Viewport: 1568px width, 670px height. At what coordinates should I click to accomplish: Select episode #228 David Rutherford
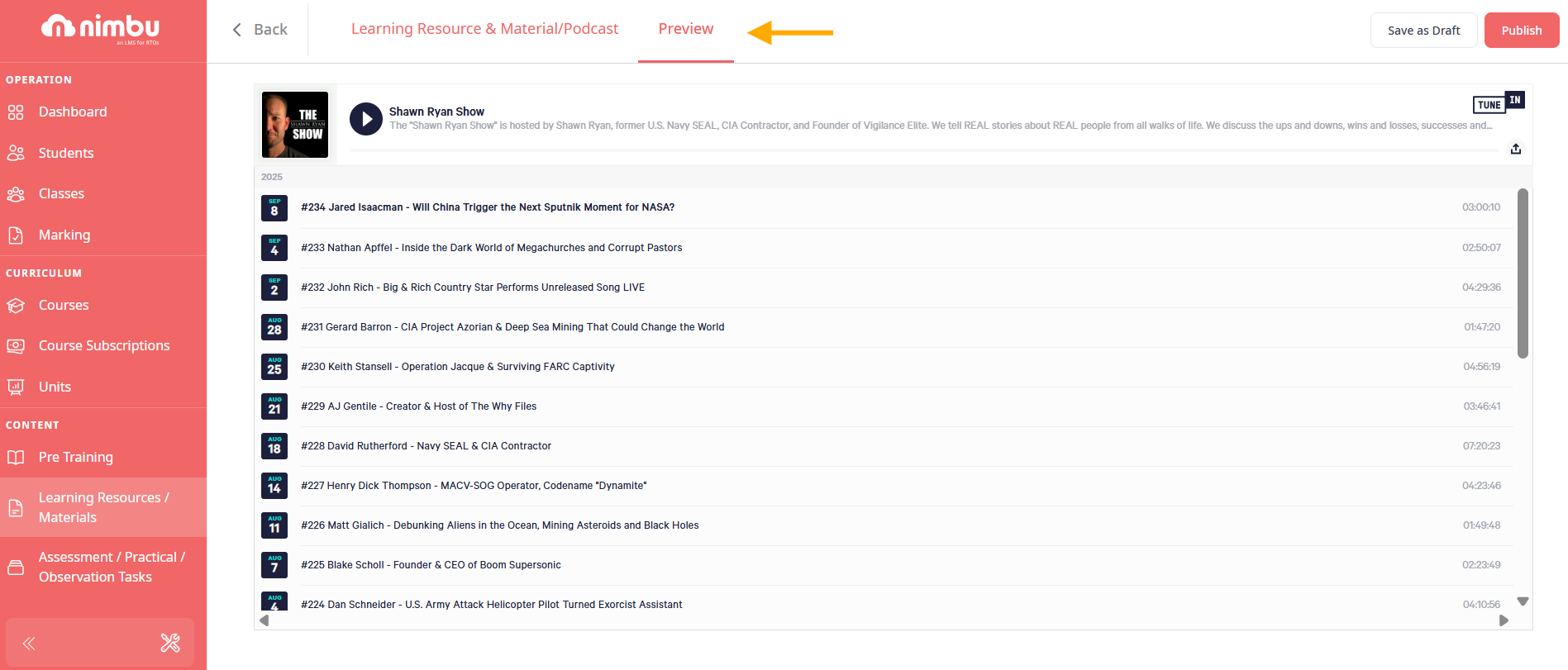[426, 446]
